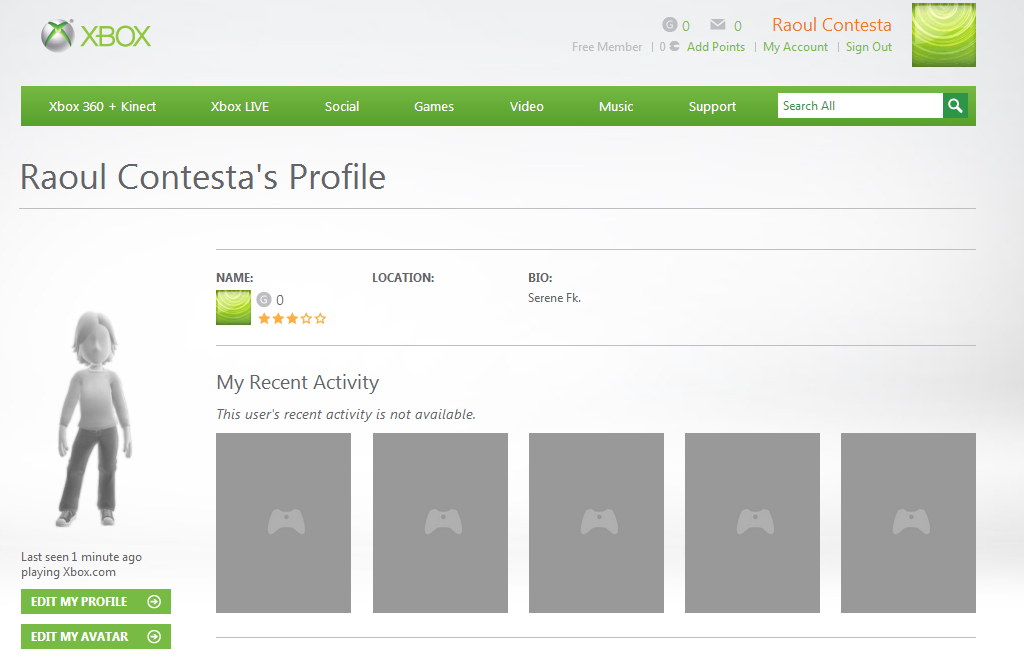1024x662 pixels.
Task: Click the Xbox logo in the header
Action: click(96, 36)
